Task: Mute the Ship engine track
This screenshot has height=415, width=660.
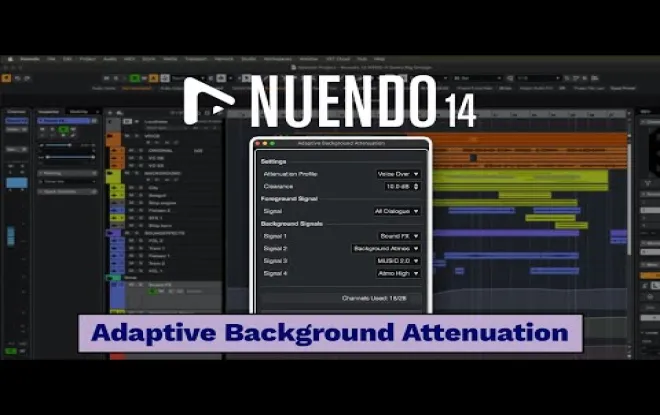Action: pos(131,203)
